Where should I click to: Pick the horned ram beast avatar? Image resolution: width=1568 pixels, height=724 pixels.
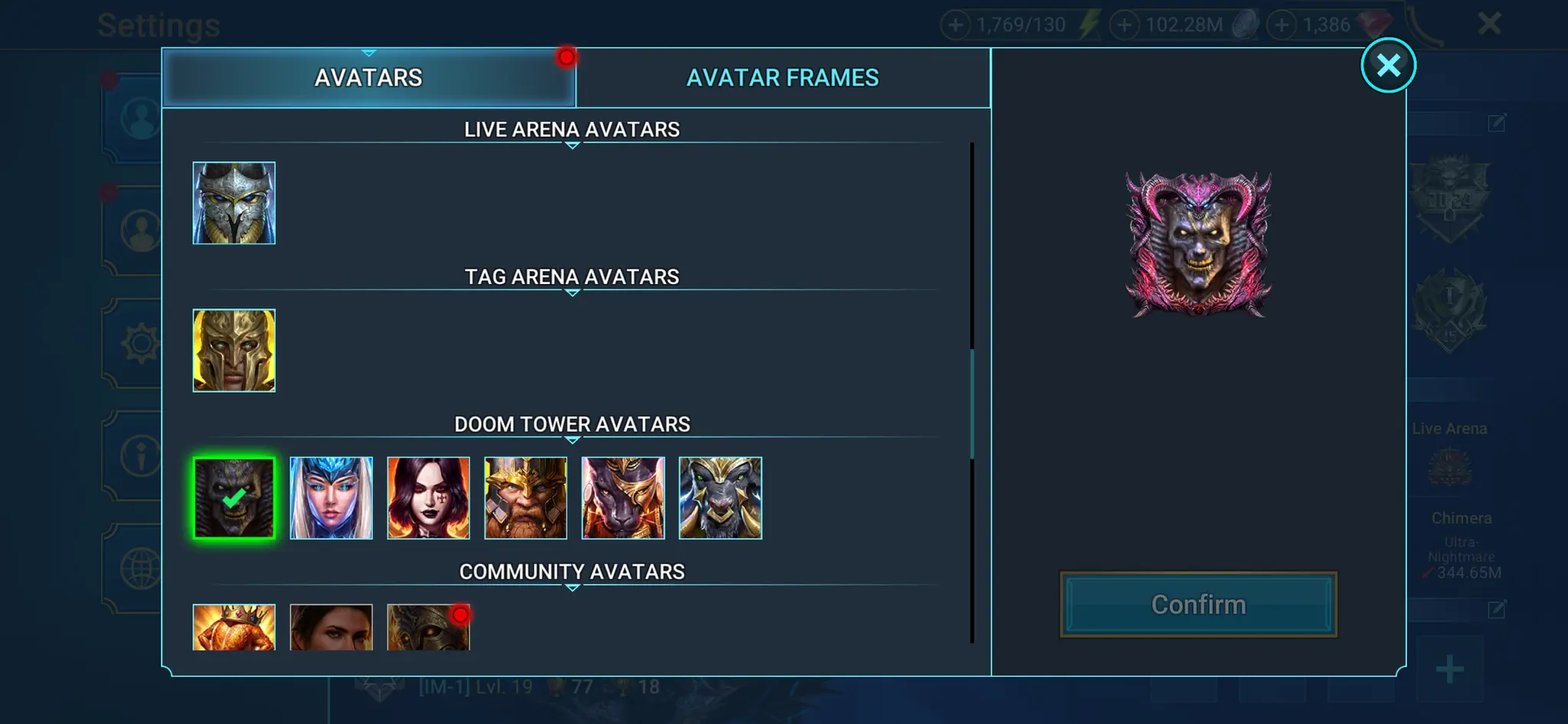720,498
